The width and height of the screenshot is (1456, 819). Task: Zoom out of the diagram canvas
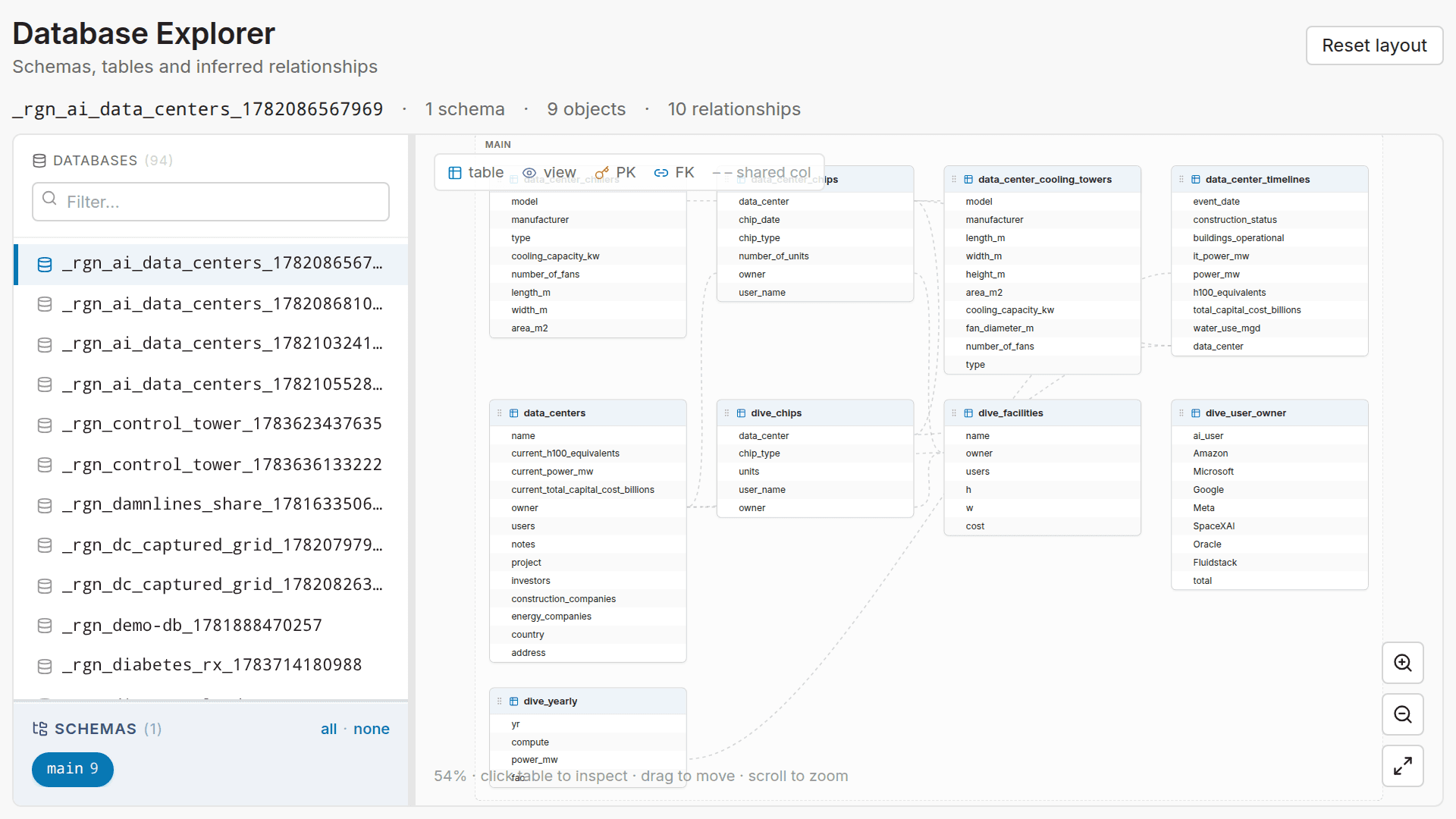(x=1403, y=714)
